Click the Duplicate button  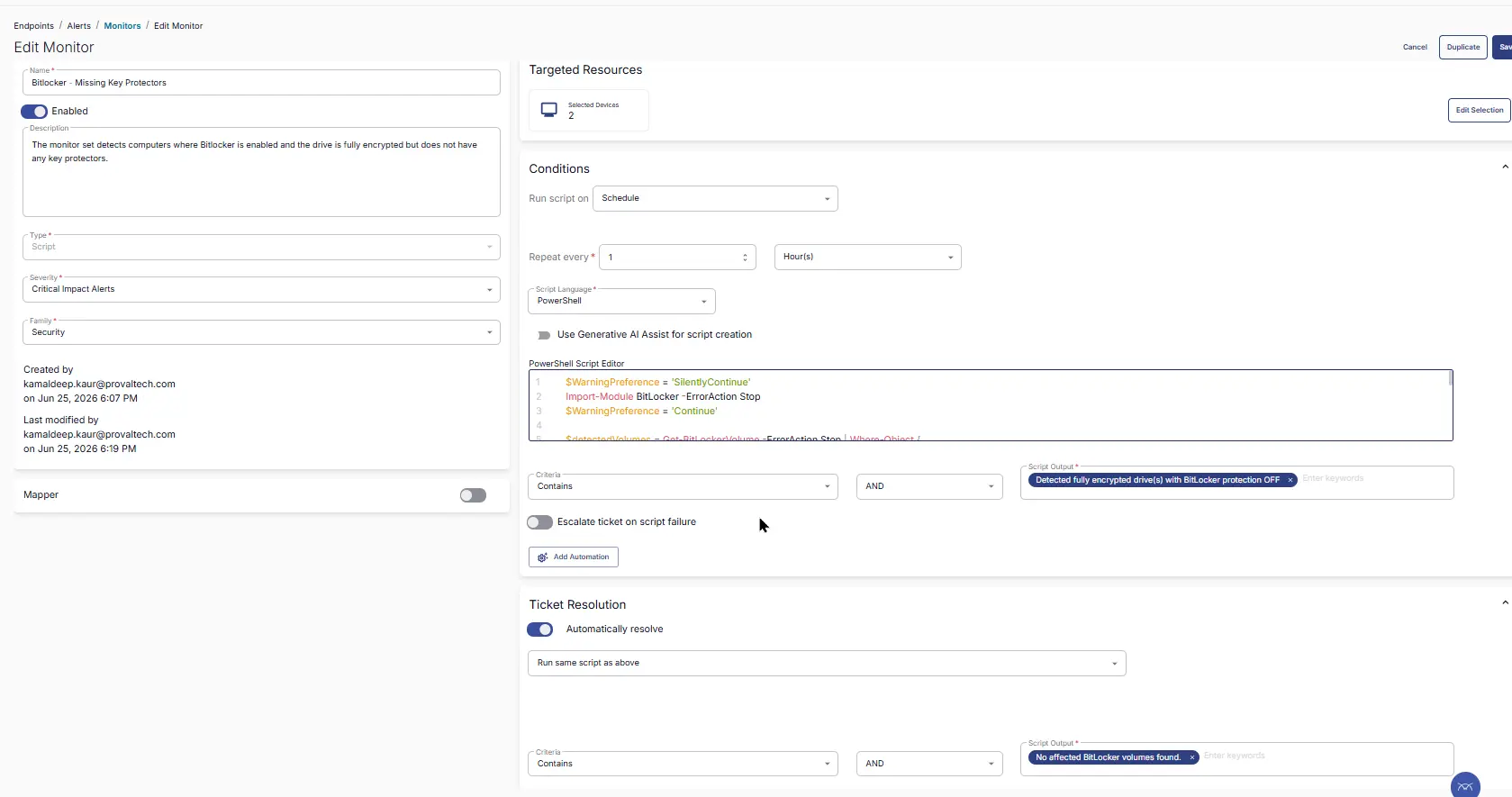click(1462, 47)
